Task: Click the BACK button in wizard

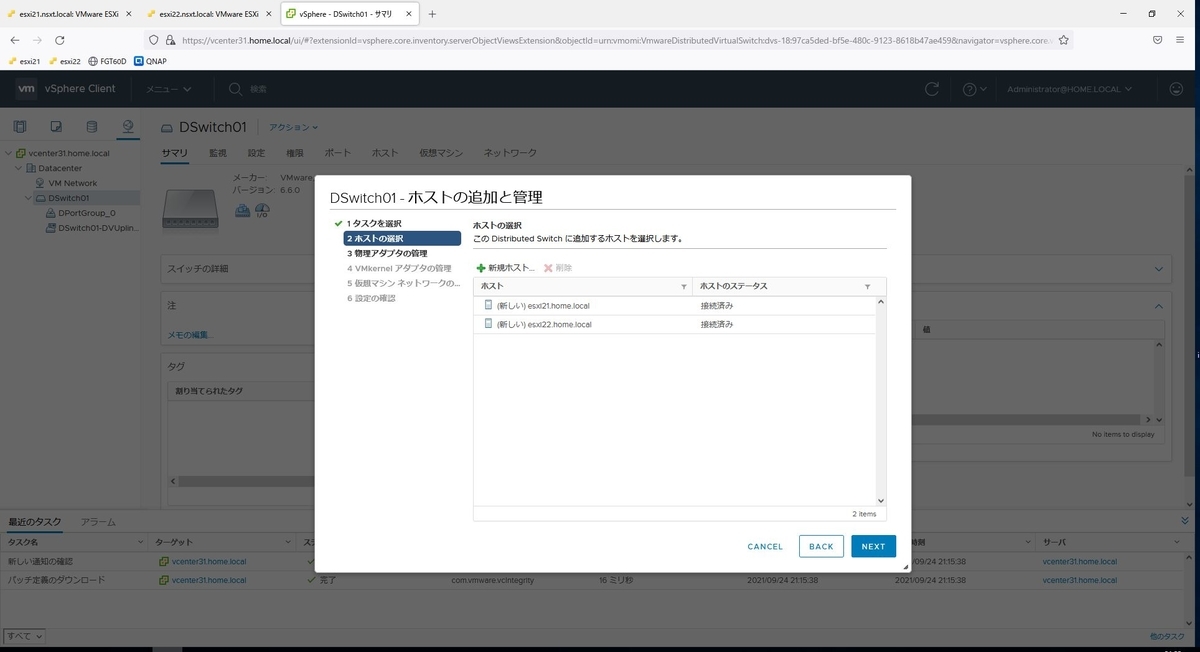Action: click(x=821, y=546)
